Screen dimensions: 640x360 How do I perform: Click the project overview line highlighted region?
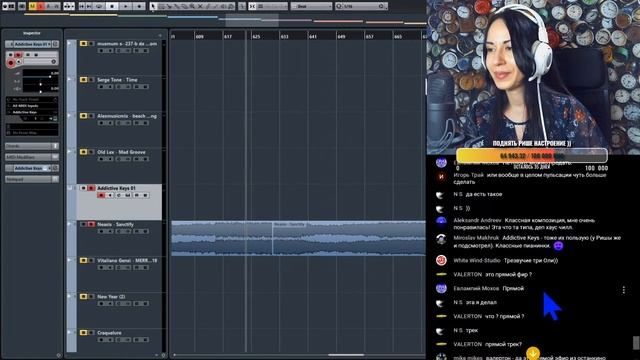[252, 20]
